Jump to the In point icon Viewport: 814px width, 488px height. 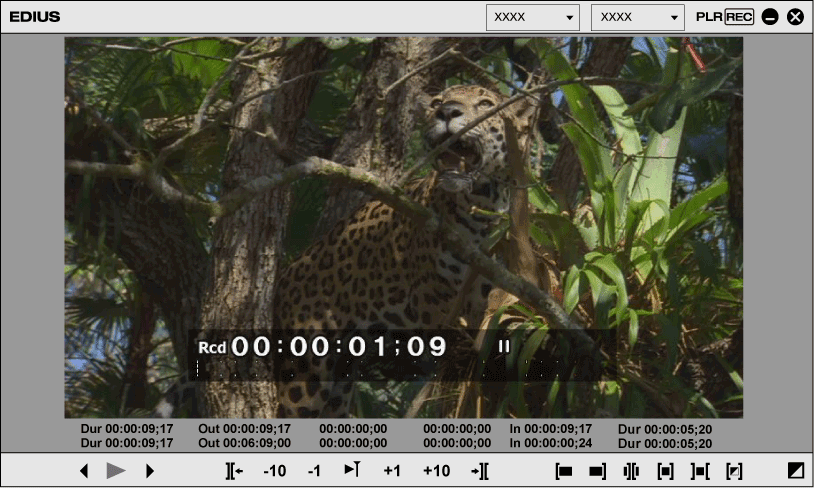click(234, 471)
